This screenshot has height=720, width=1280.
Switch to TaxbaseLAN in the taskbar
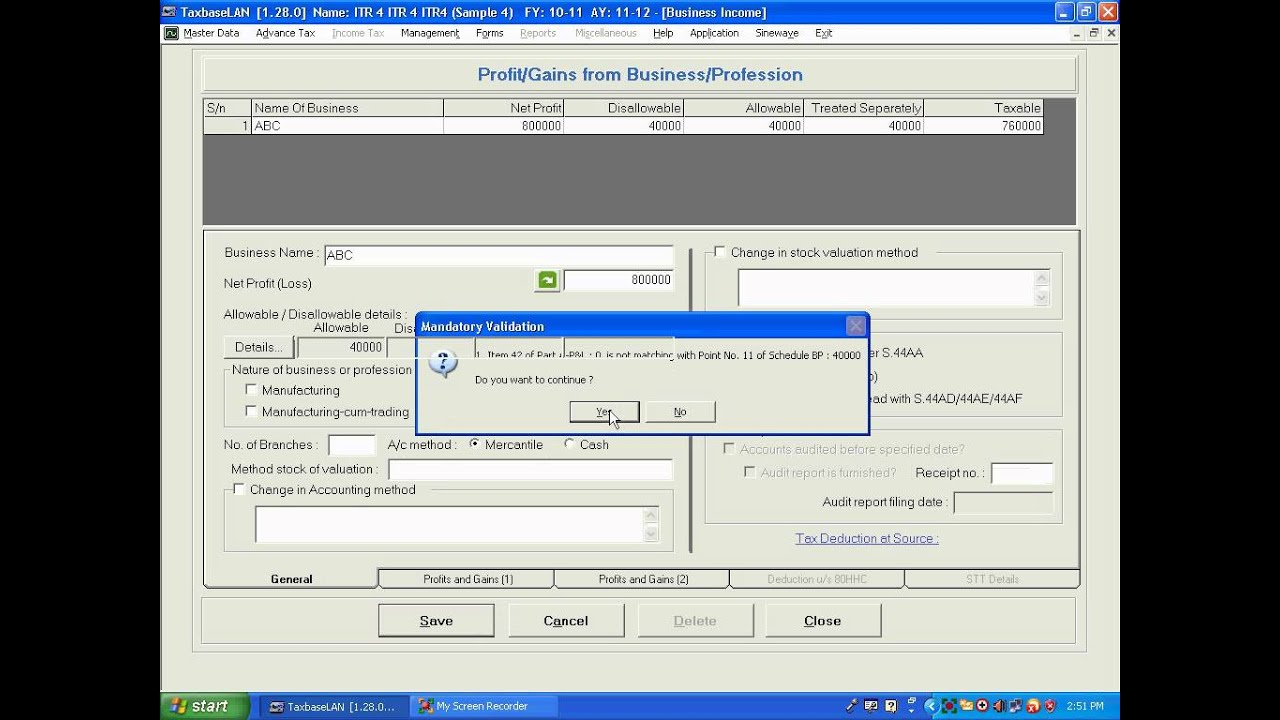click(334, 706)
